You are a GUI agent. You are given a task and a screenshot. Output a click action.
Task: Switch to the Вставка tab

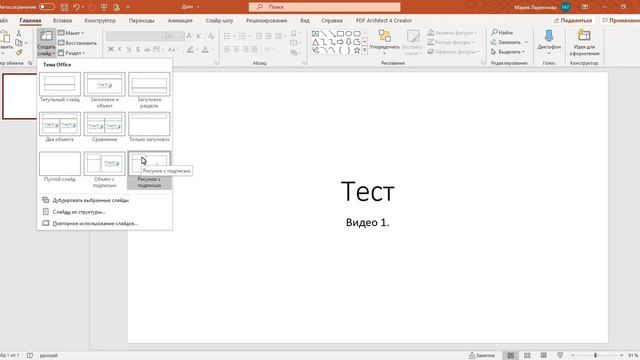(62, 20)
